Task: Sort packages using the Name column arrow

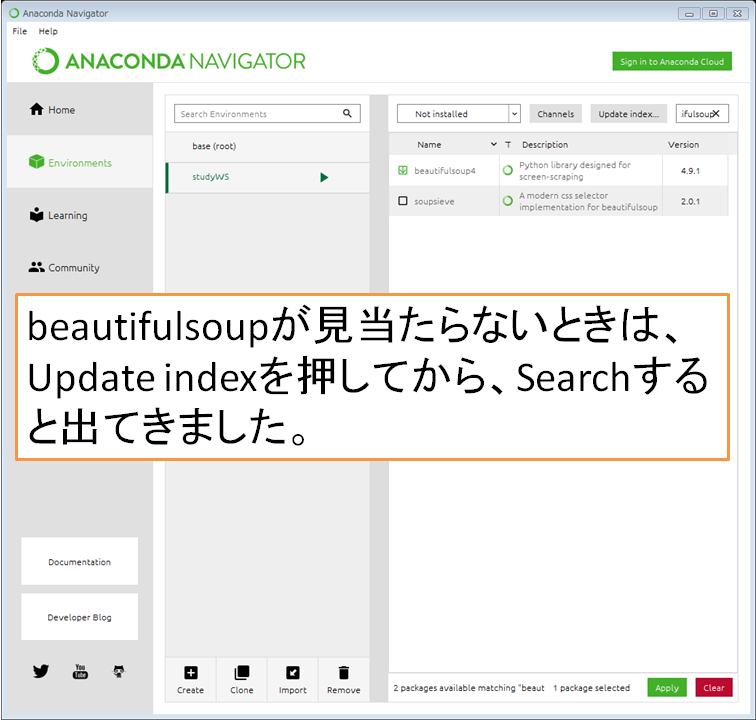Action: pos(494,144)
